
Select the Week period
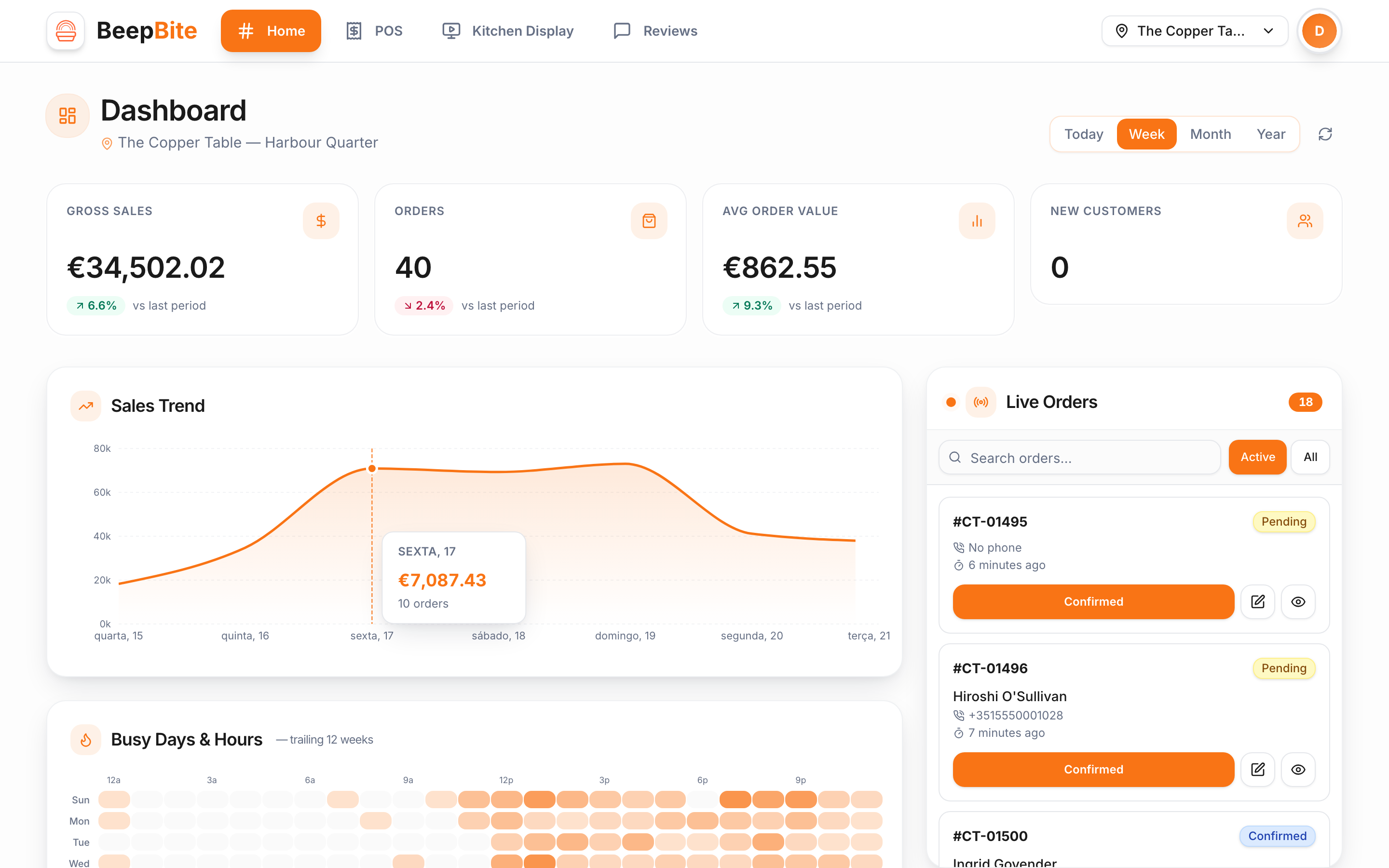click(1146, 135)
